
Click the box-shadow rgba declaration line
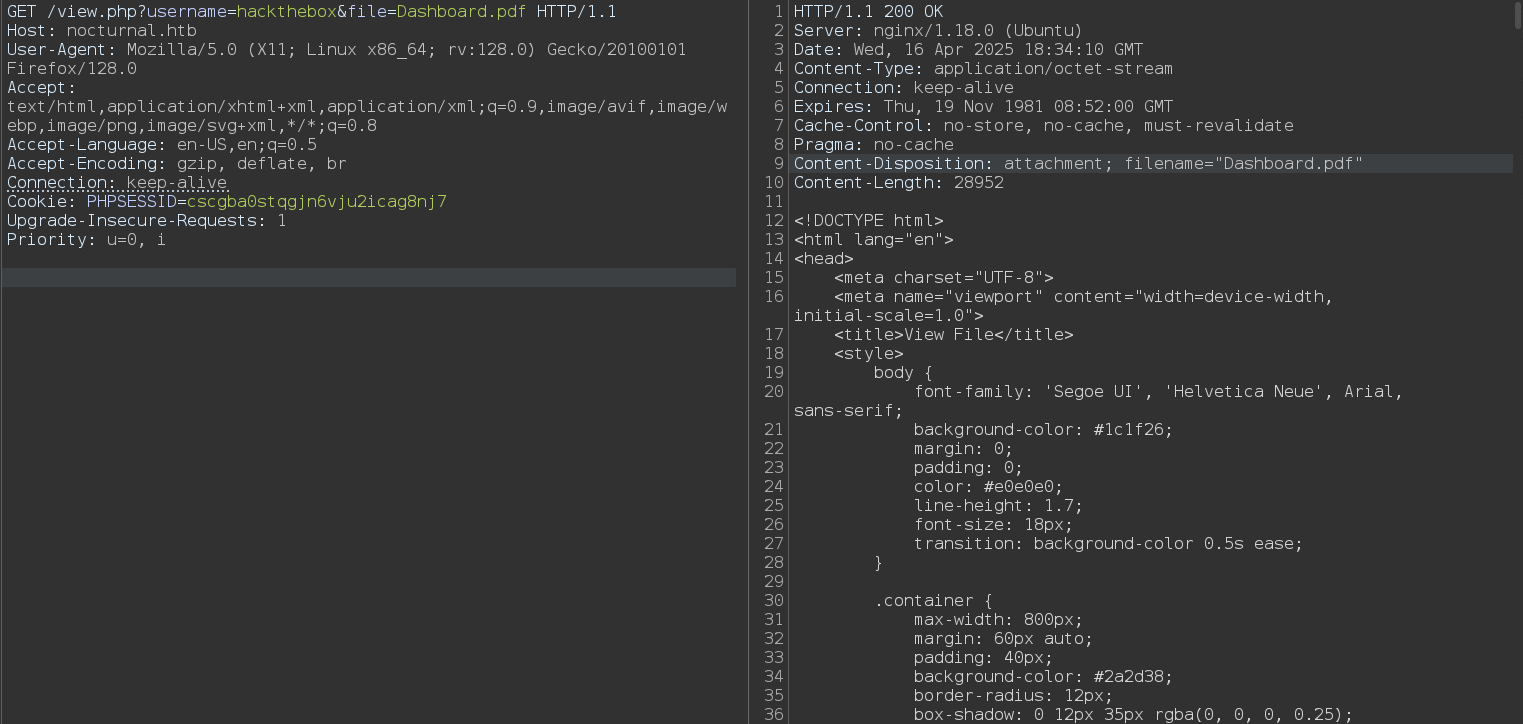point(1132,715)
